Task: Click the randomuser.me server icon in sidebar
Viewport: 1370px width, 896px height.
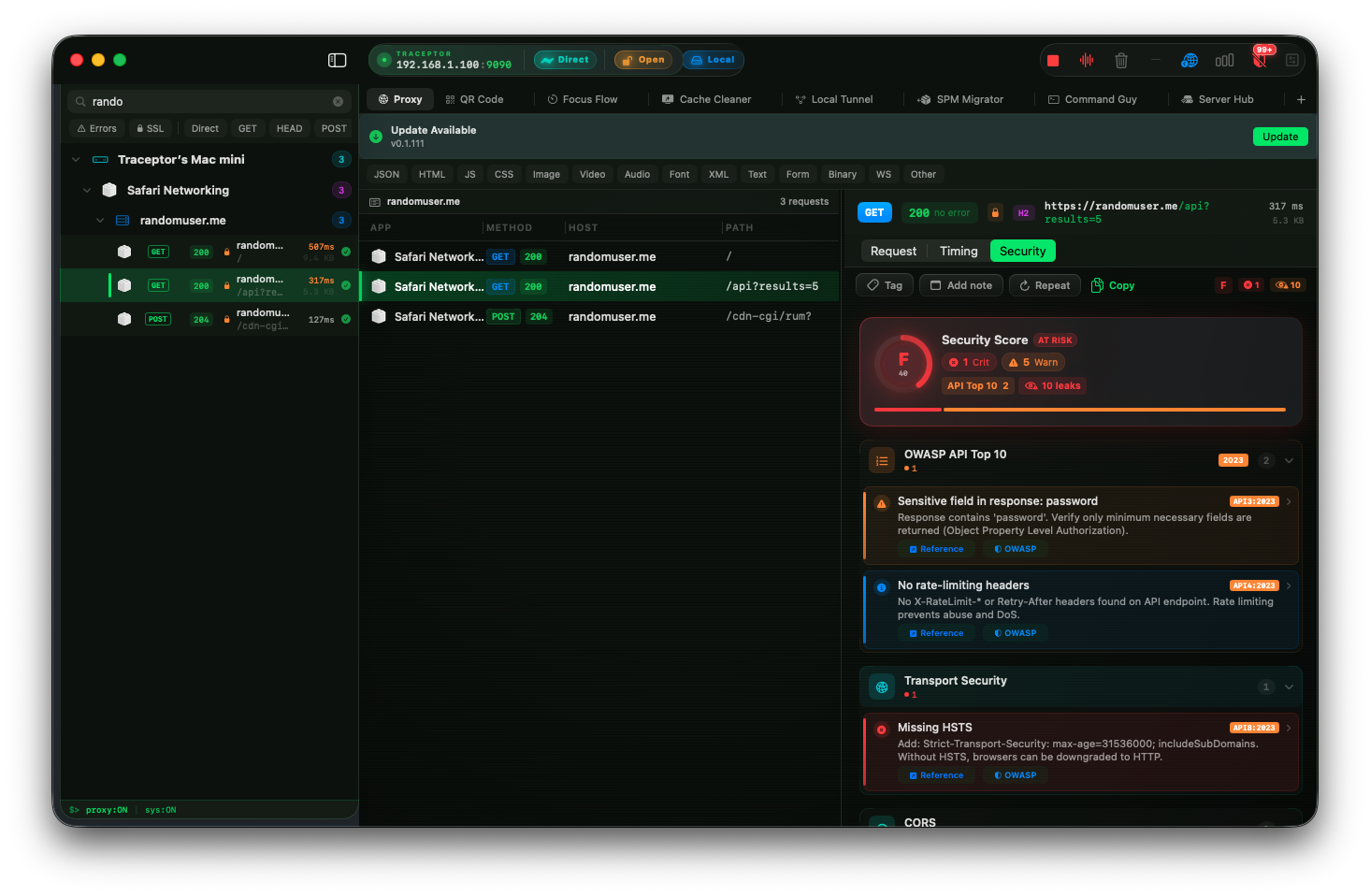Action: click(123, 221)
